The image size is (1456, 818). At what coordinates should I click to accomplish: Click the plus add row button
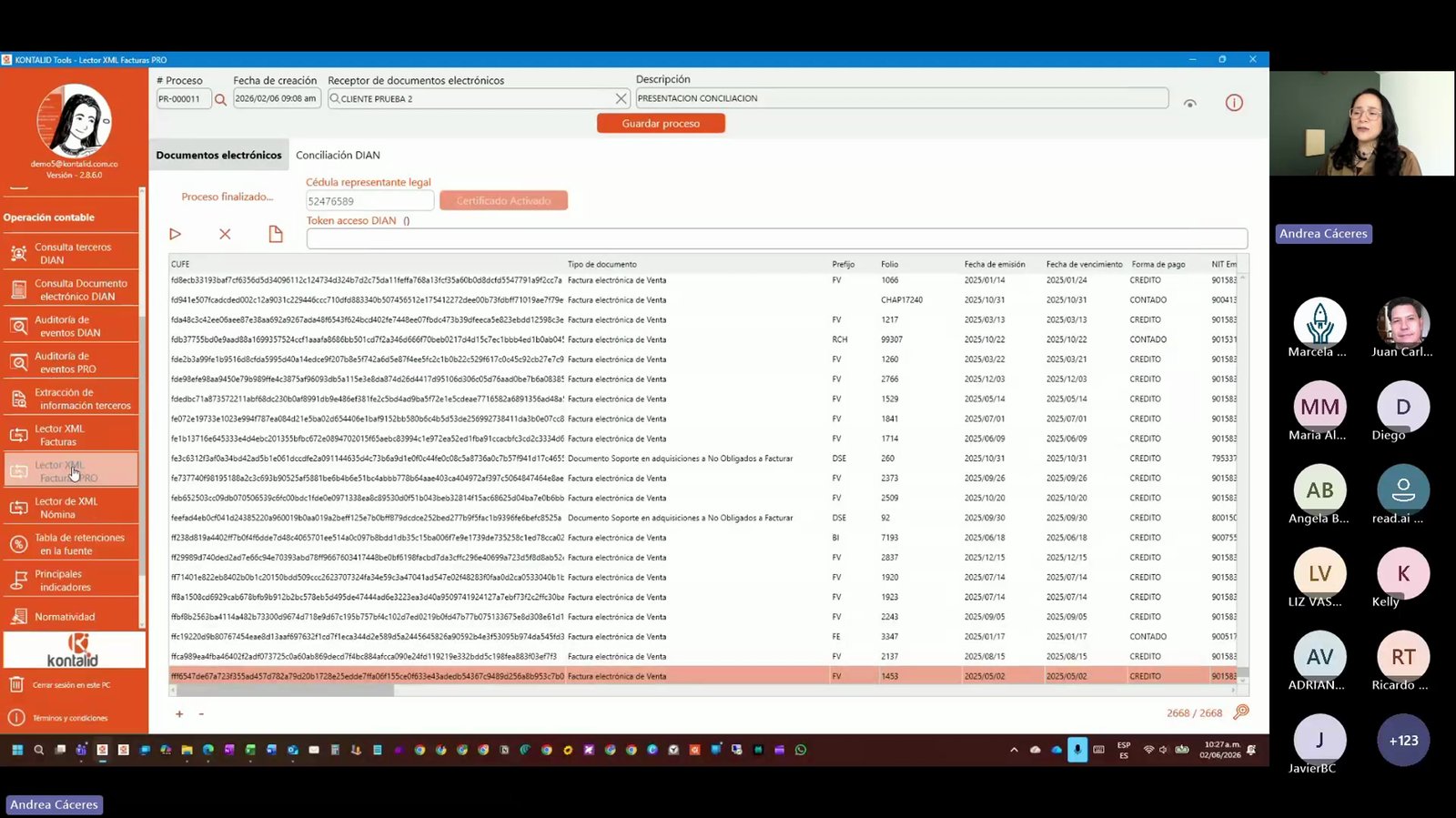[x=179, y=714]
